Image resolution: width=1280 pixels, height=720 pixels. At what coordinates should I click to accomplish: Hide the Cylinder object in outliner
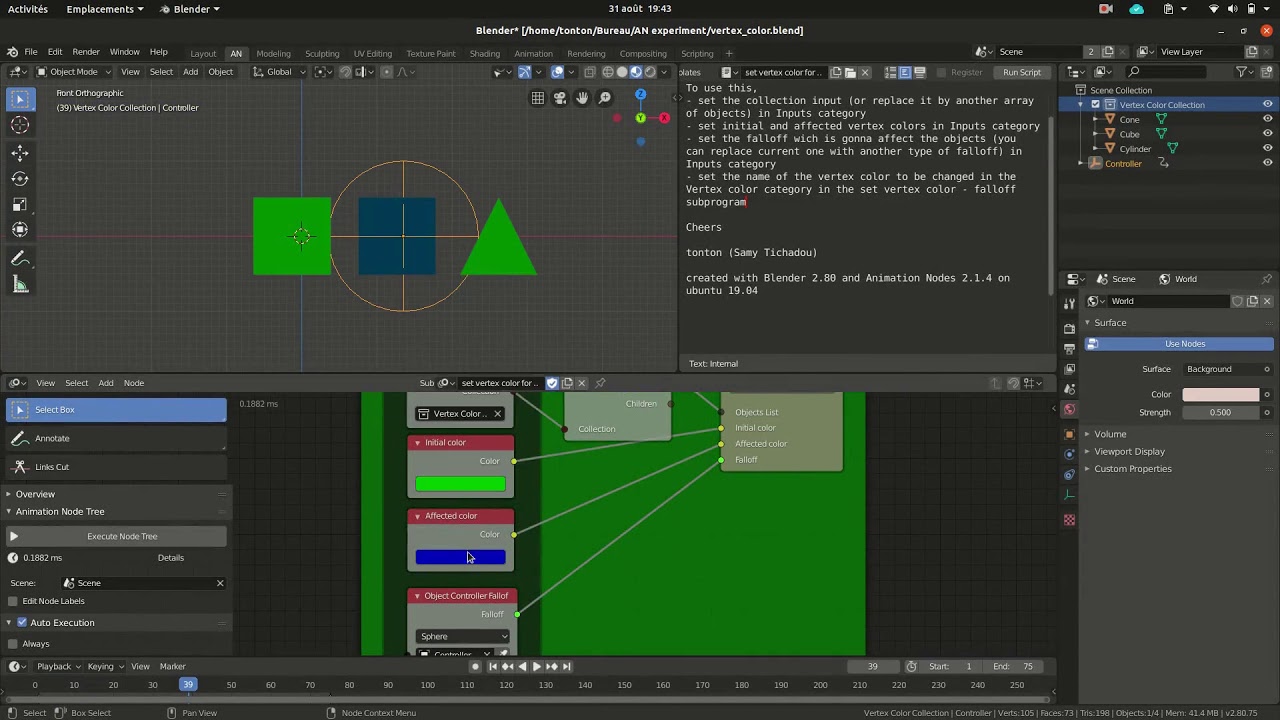(x=1267, y=148)
